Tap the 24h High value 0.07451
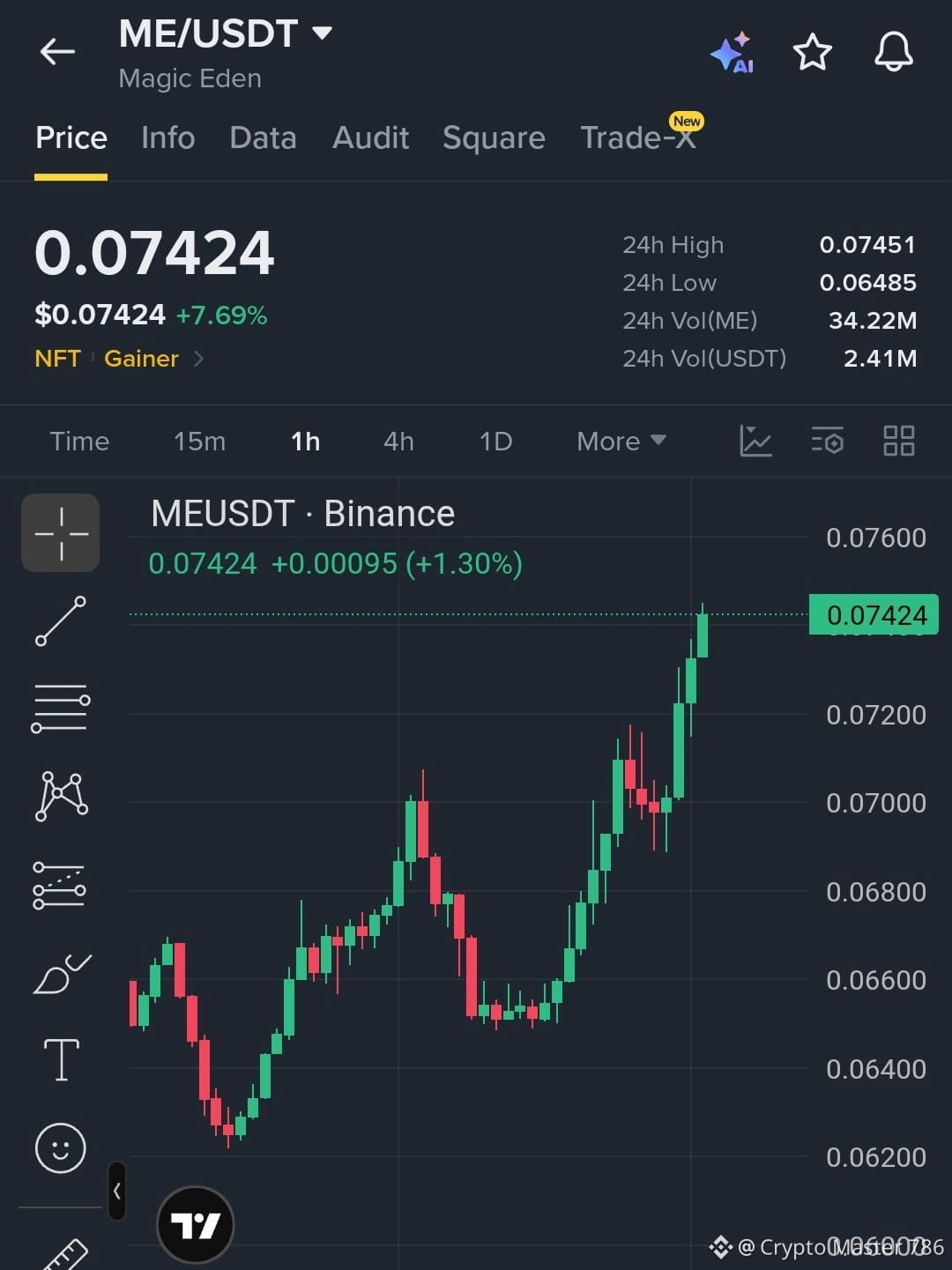 (867, 245)
